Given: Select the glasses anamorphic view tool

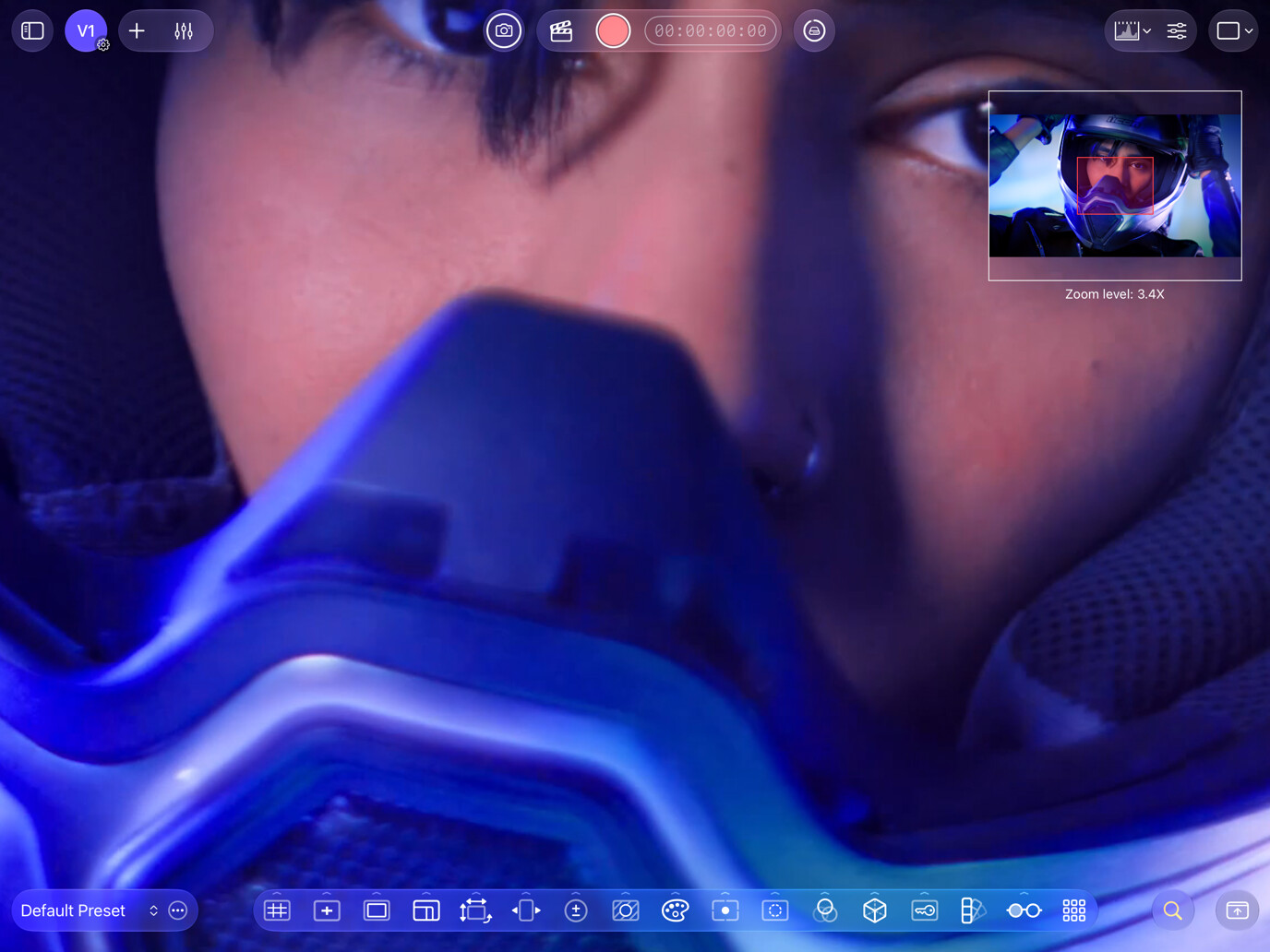Looking at the screenshot, I should point(1024,910).
